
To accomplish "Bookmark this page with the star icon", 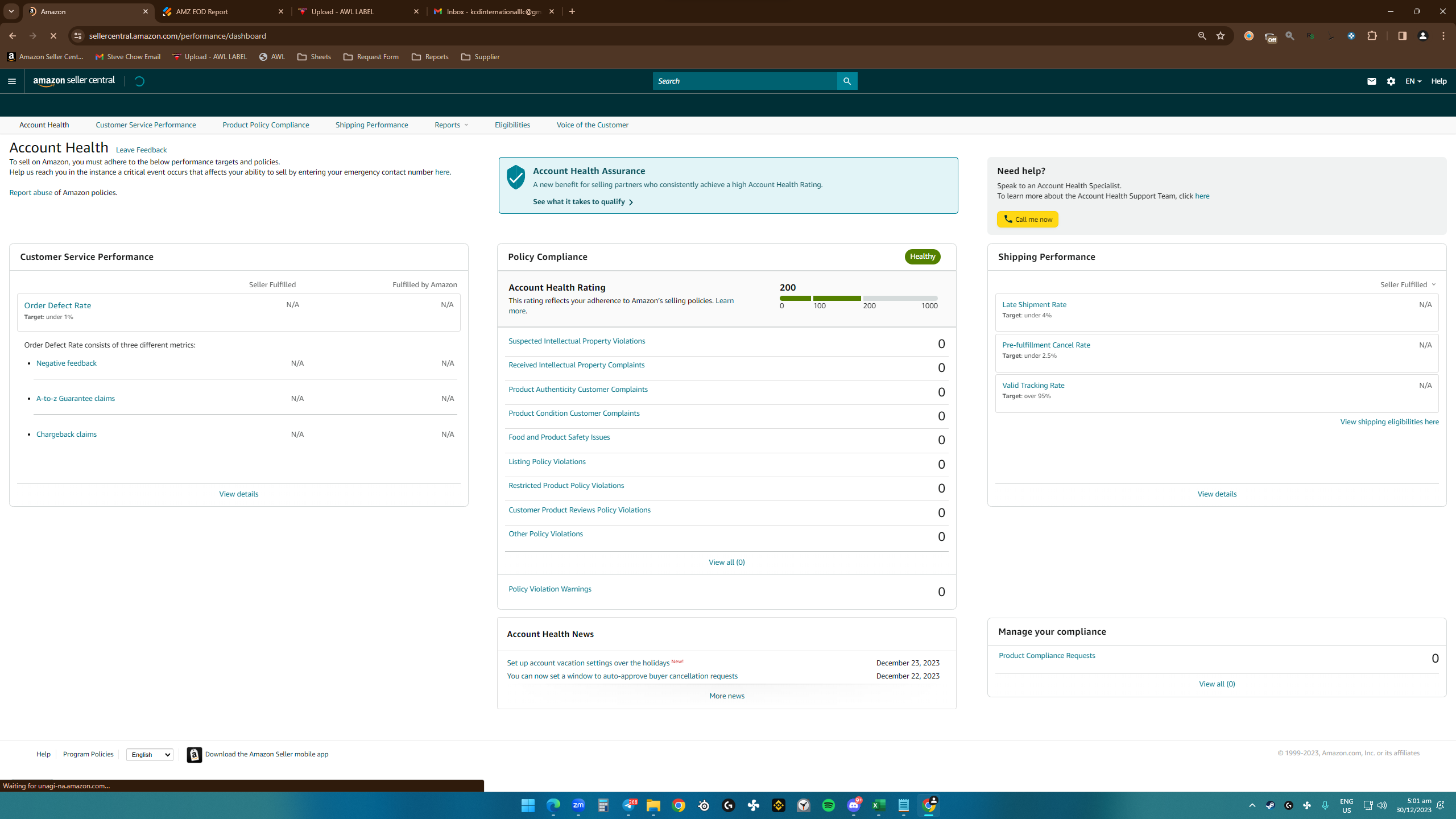I will 1221,36.
